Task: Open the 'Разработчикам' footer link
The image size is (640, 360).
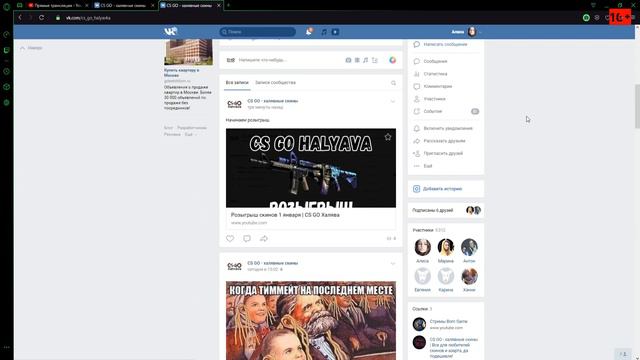Action: tap(192, 128)
